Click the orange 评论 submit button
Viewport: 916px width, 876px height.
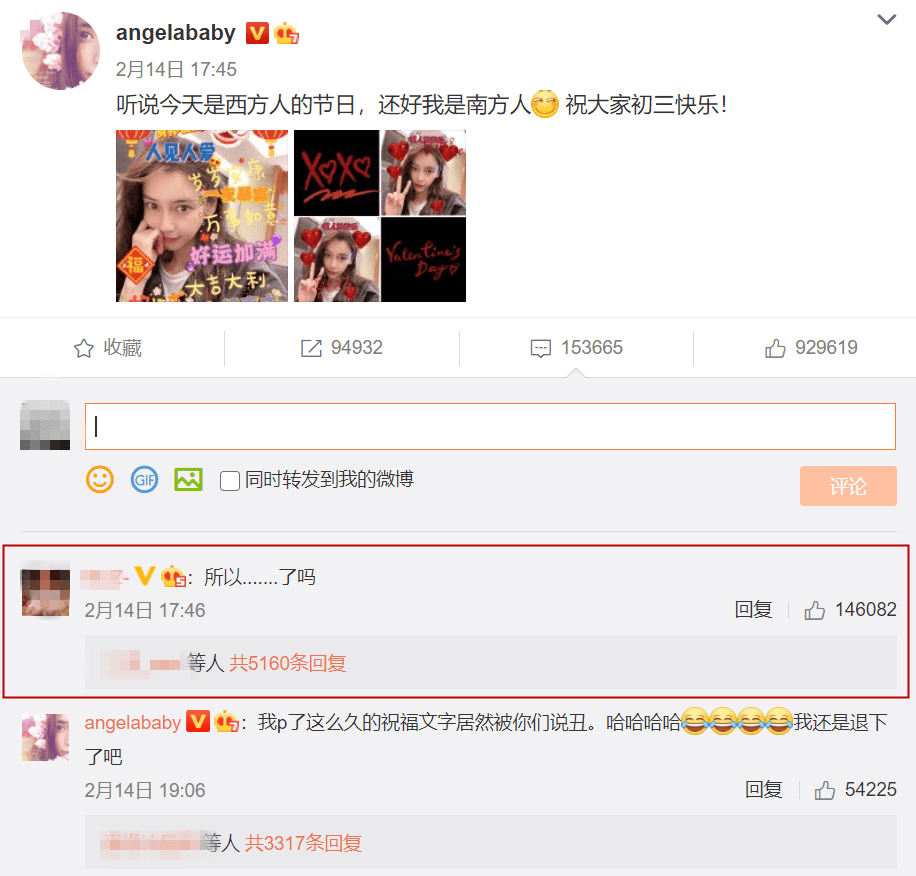click(x=848, y=486)
